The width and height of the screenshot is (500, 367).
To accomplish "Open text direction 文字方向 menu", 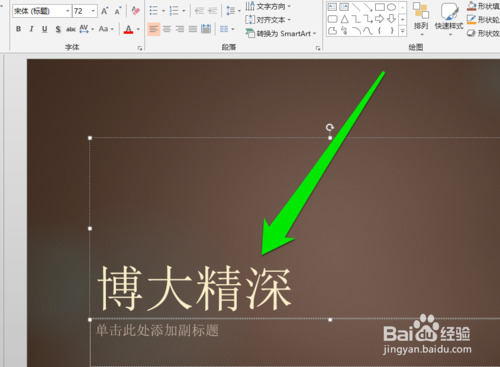I will pos(268,6).
